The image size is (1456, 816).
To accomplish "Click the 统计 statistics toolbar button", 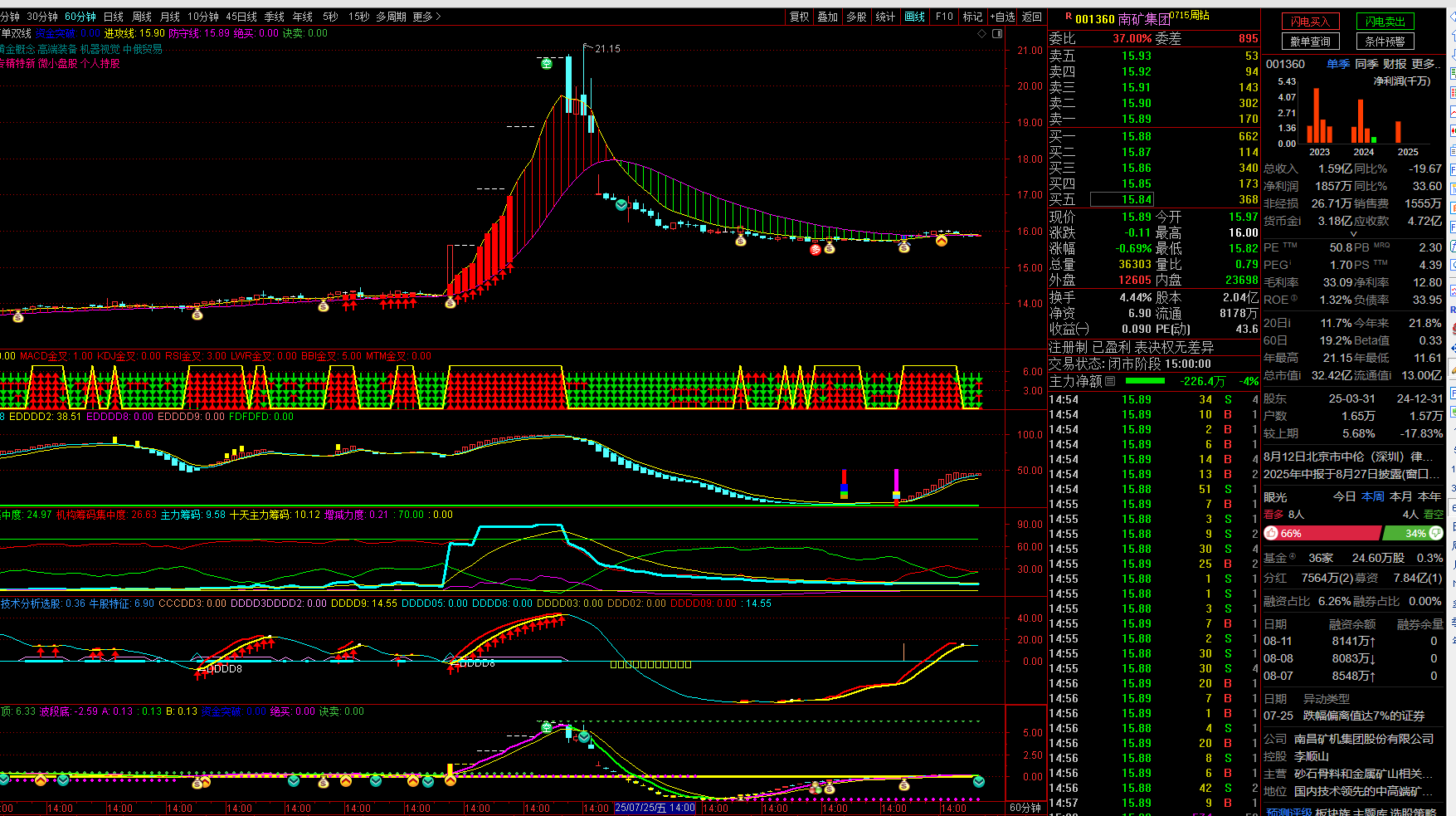I will pos(886,17).
